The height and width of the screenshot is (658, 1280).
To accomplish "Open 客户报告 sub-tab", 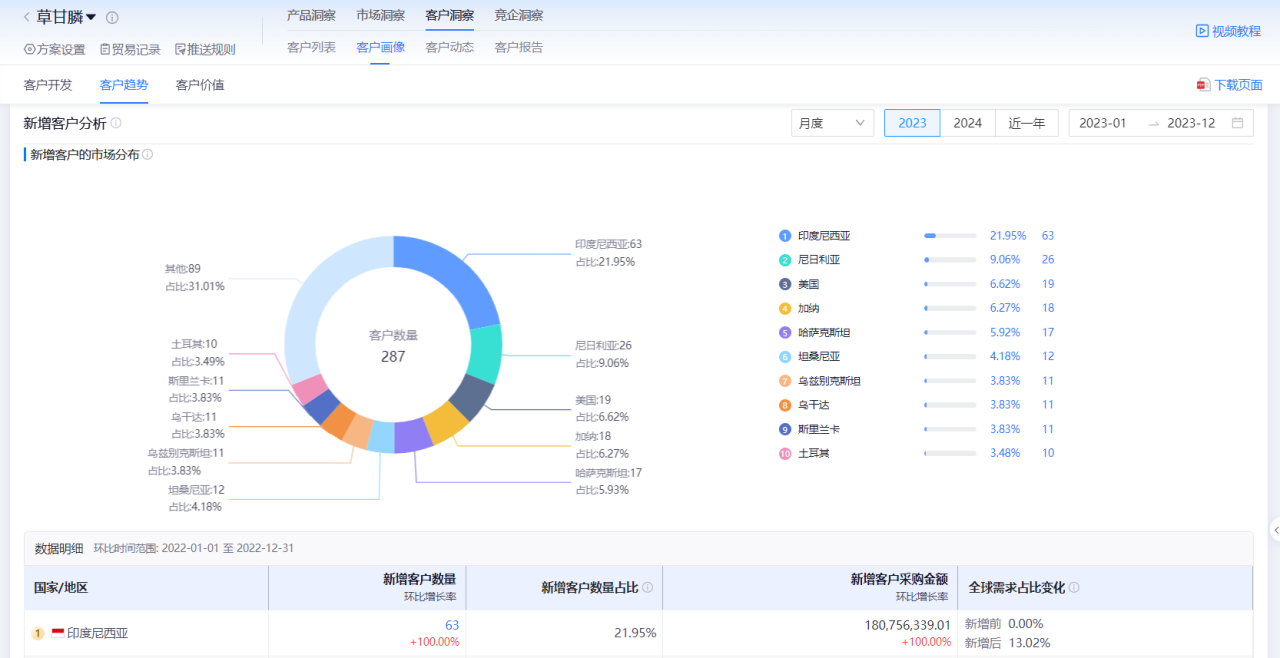I will [x=518, y=47].
